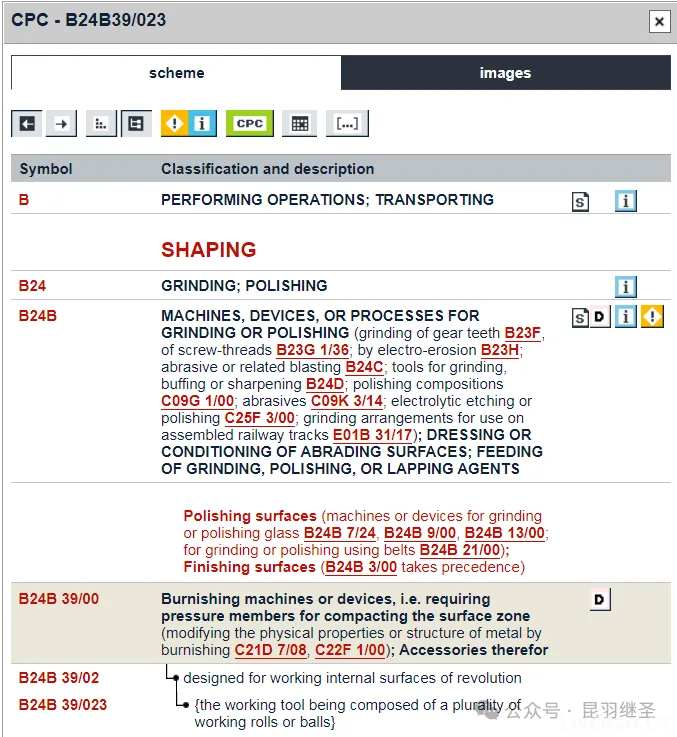The height and width of the screenshot is (737, 677).
Task: Click the orange warning icon in B24B row
Action: (653, 317)
